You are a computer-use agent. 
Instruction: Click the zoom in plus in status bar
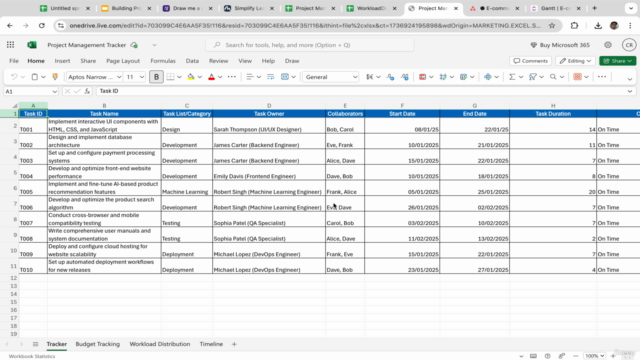click(613, 356)
